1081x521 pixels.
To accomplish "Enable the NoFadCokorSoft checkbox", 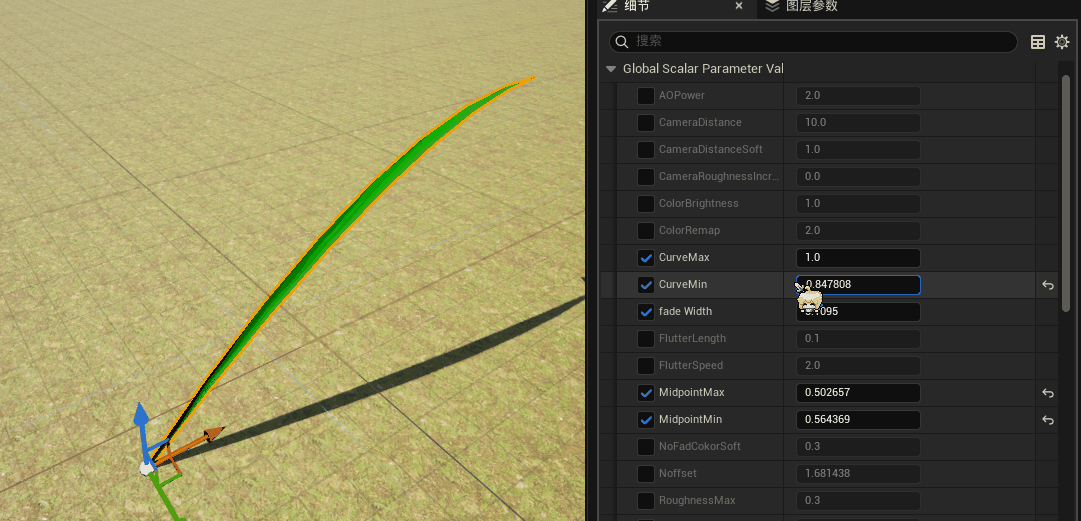I will (x=646, y=447).
